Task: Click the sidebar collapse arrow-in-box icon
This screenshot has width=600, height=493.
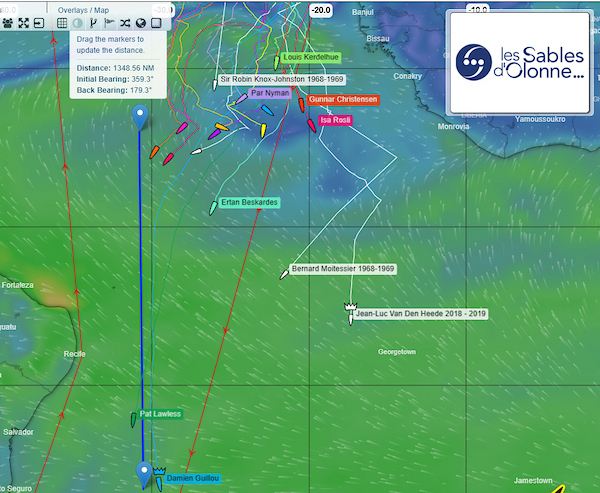Action: coord(39,23)
